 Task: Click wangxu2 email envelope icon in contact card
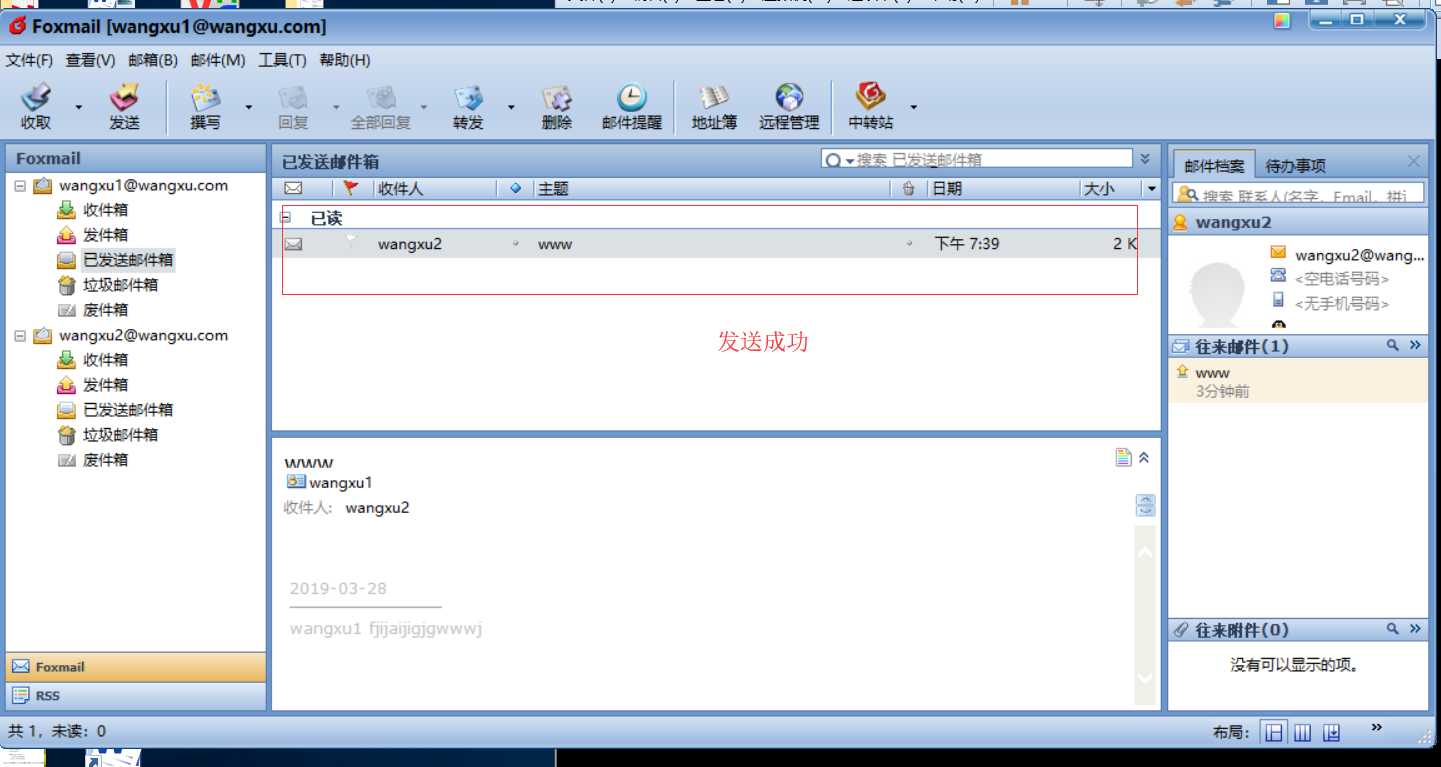[x=1278, y=254]
